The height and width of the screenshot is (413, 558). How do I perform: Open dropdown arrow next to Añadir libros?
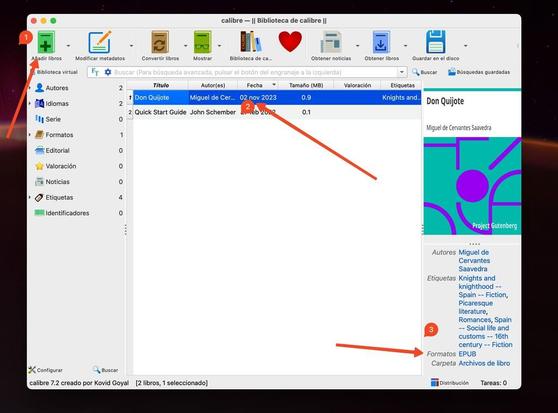click(68, 46)
